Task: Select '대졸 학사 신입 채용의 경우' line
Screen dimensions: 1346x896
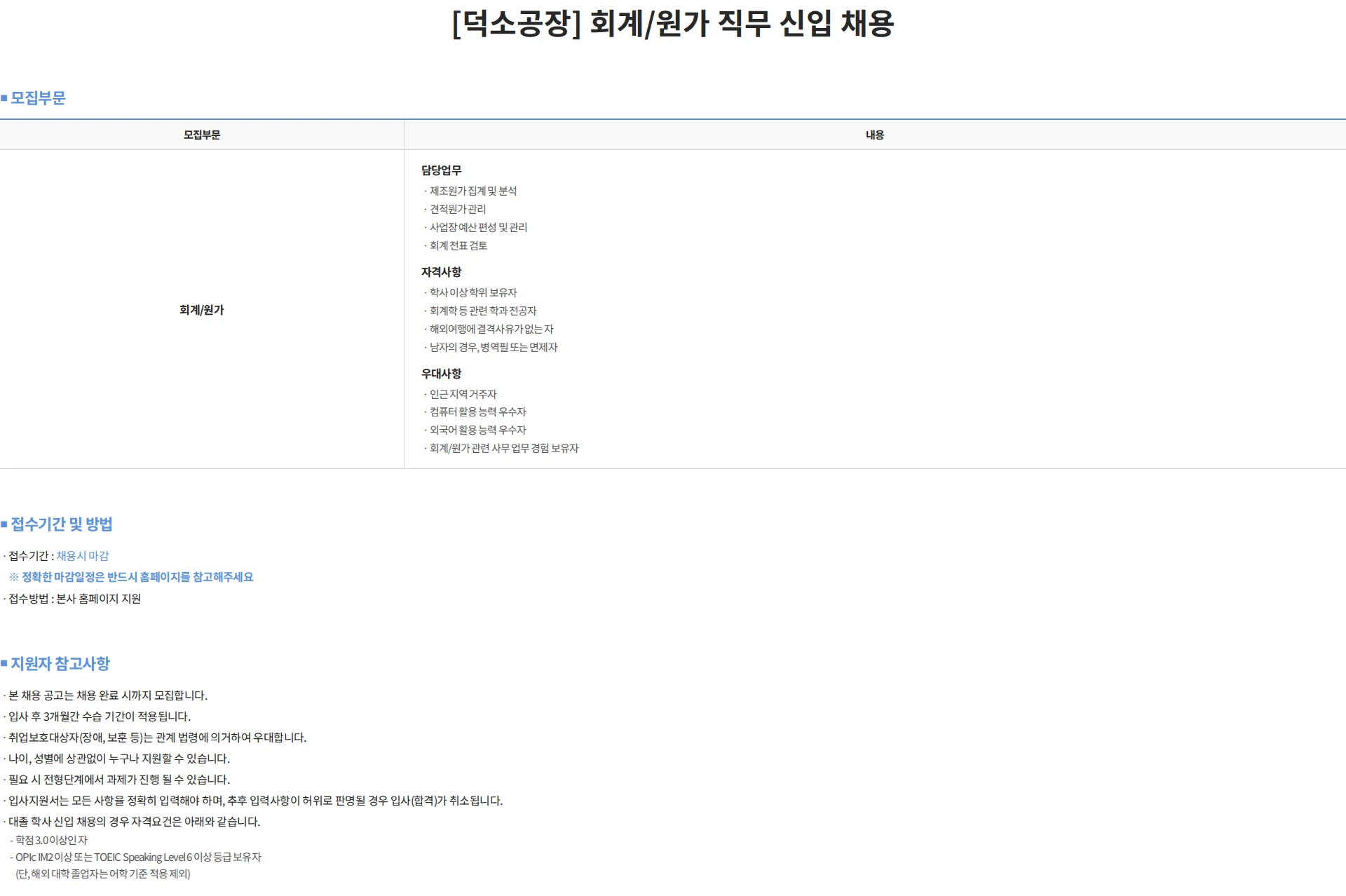Action: [134, 822]
